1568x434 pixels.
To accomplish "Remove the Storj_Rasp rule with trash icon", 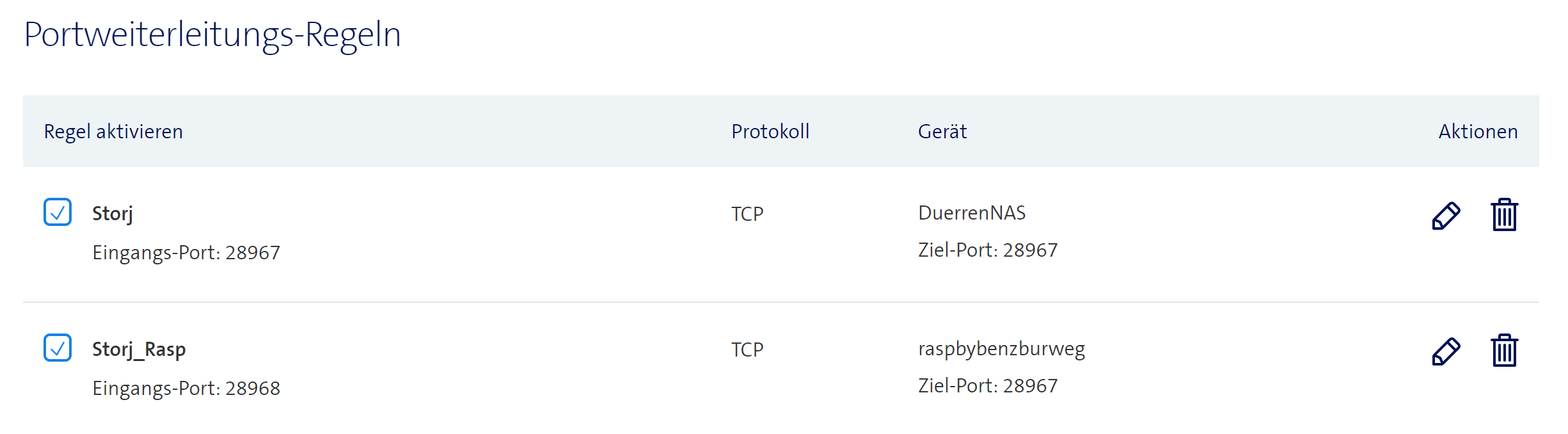I will coord(1504,351).
